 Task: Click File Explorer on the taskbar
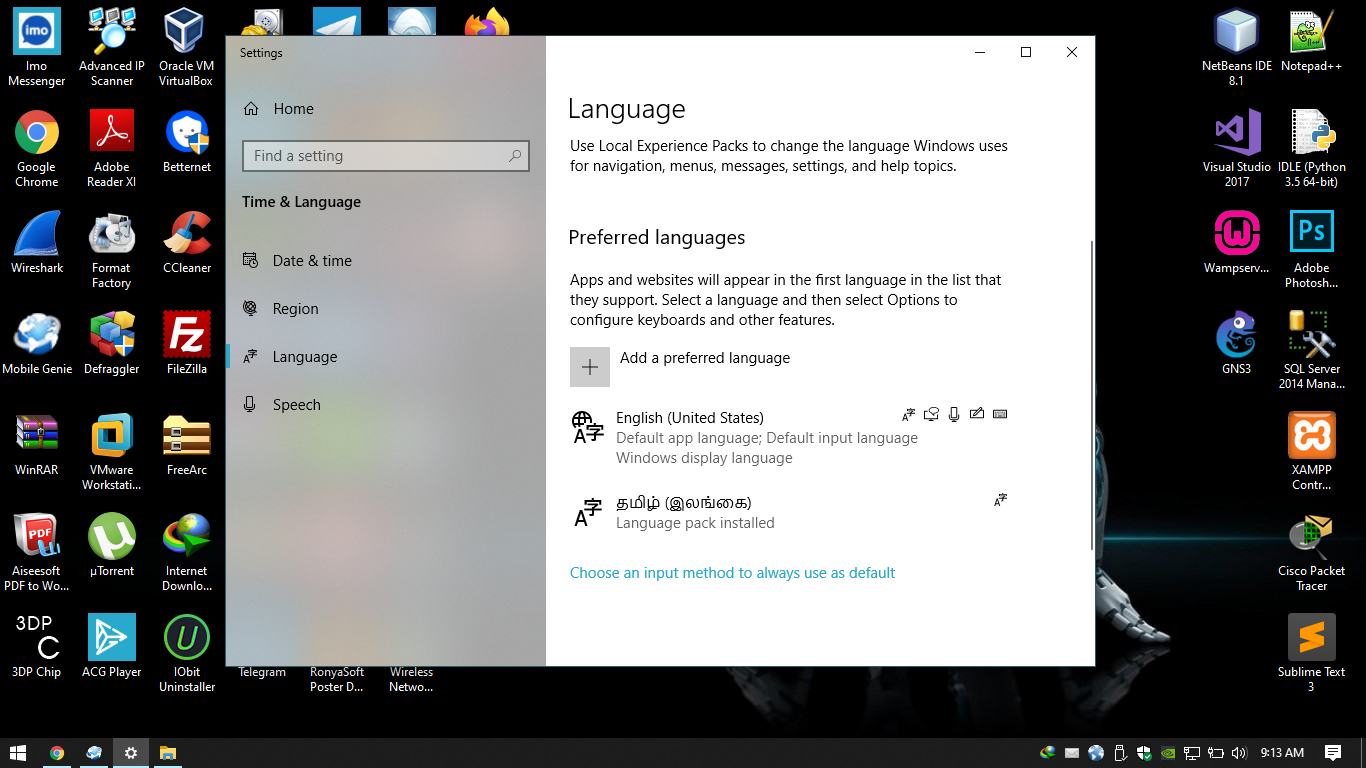click(x=167, y=752)
